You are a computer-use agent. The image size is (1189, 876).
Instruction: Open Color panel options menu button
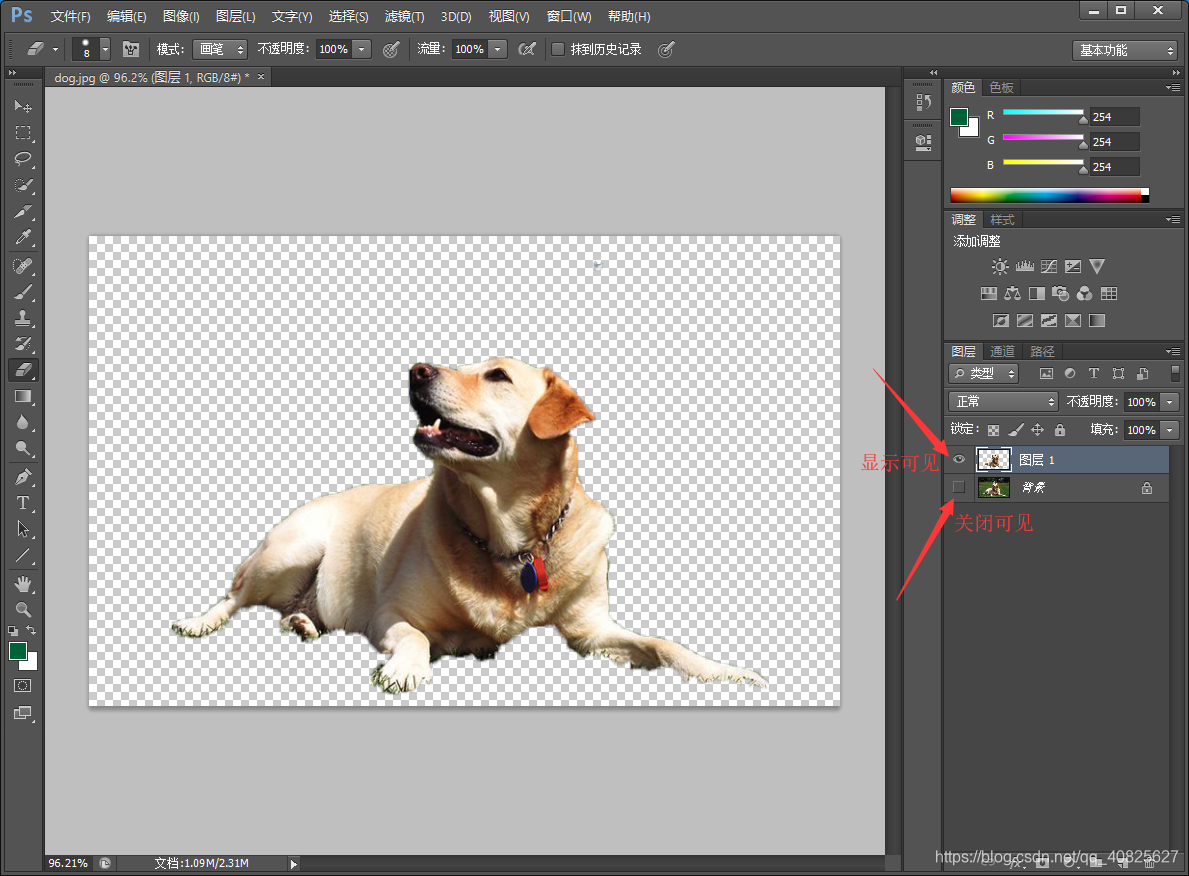1173,87
